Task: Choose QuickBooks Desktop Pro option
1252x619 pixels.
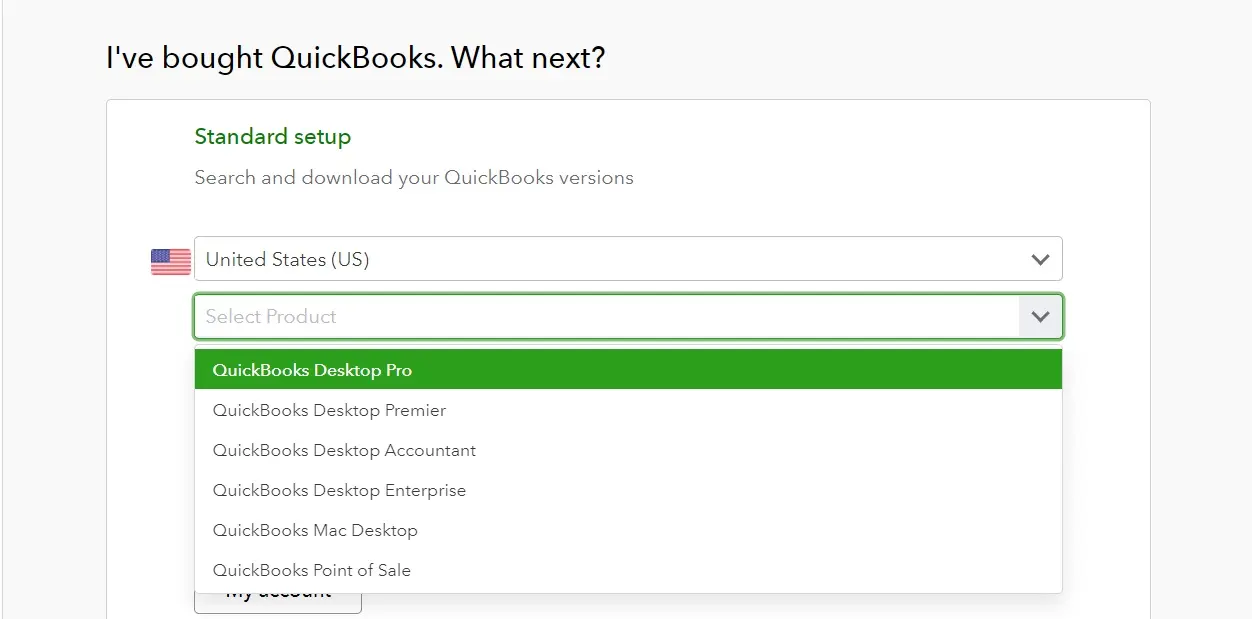Action: pos(628,370)
